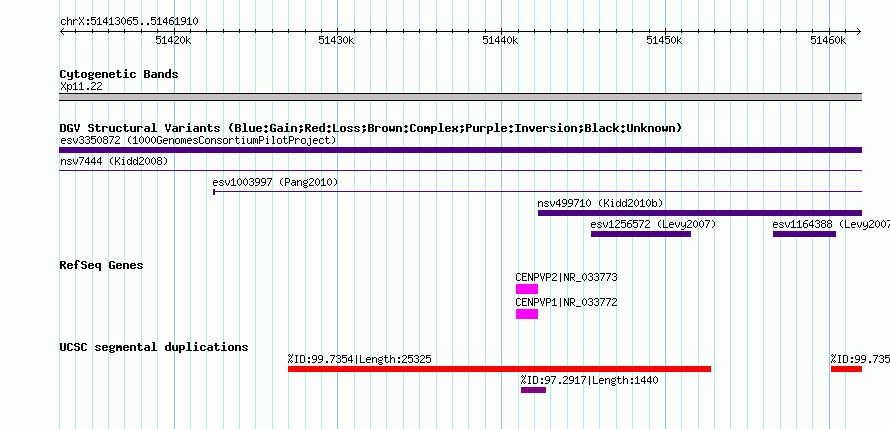Screen dimensions: 890x429
Task: Click the esv1164388 variant bar
Action: [804, 234]
